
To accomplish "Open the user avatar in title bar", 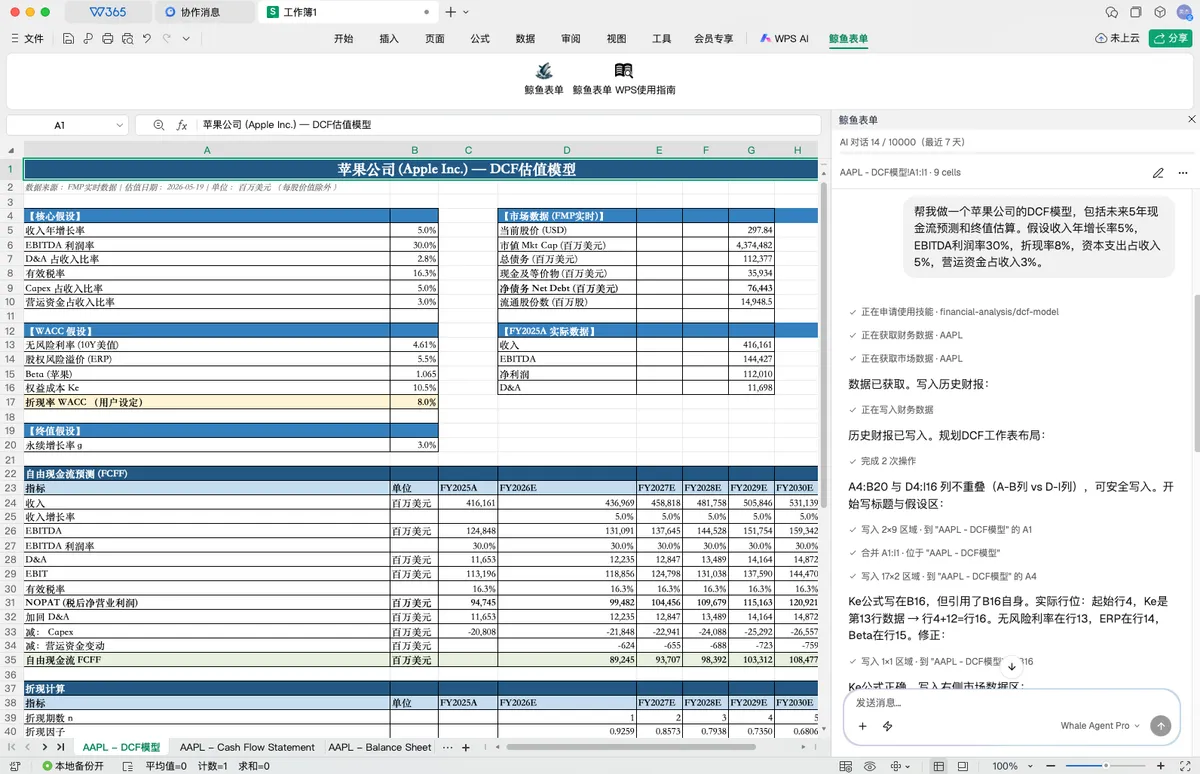I will (1182, 12).
